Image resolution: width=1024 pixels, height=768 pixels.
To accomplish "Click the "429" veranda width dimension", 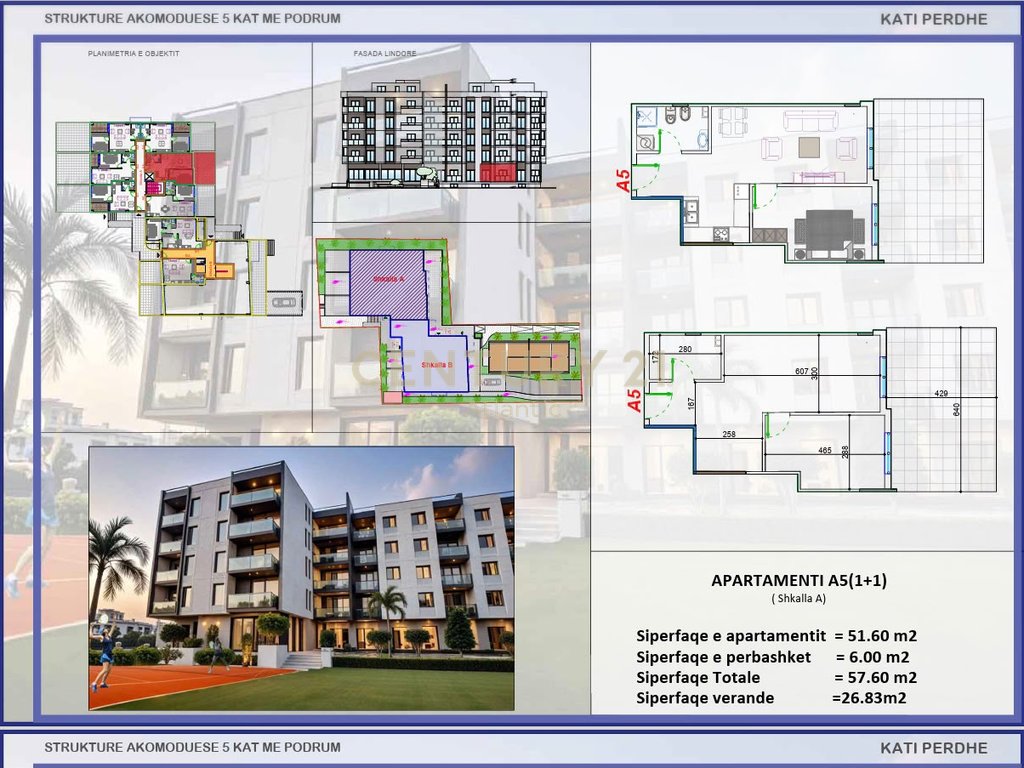I will pyautogui.click(x=941, y=393).
